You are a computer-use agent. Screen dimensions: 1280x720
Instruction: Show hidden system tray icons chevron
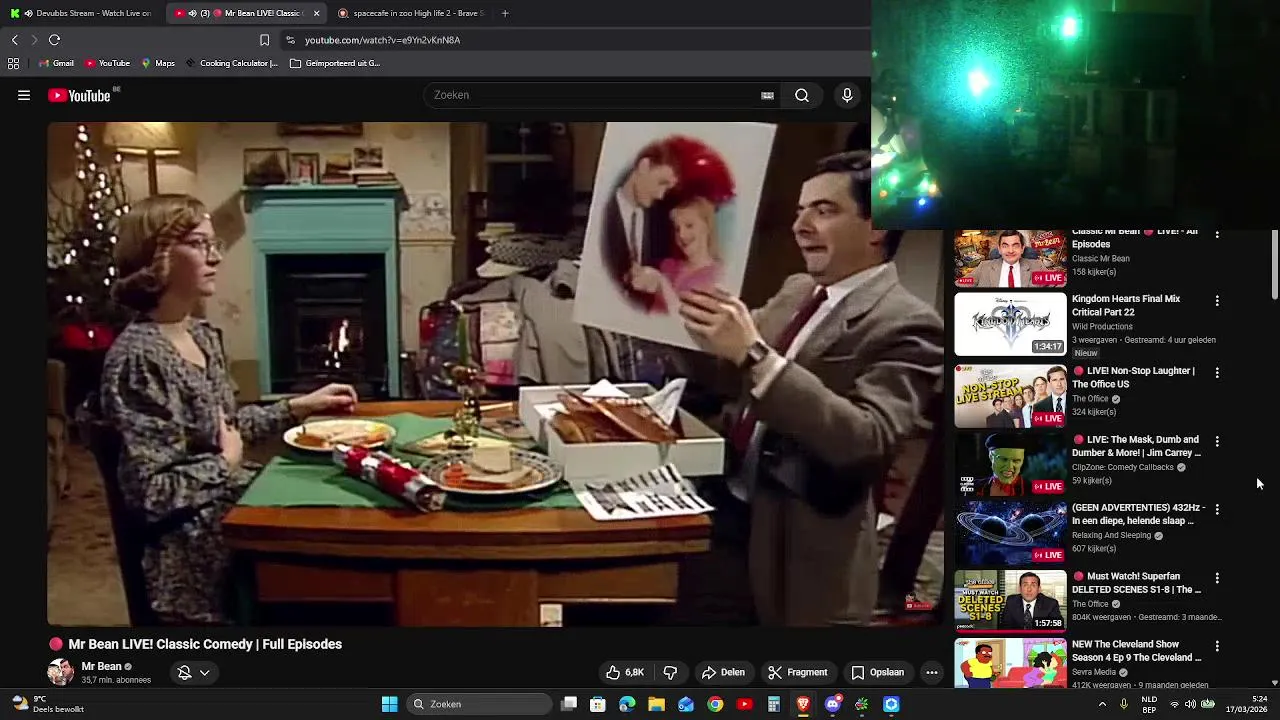pos(1102,704)
